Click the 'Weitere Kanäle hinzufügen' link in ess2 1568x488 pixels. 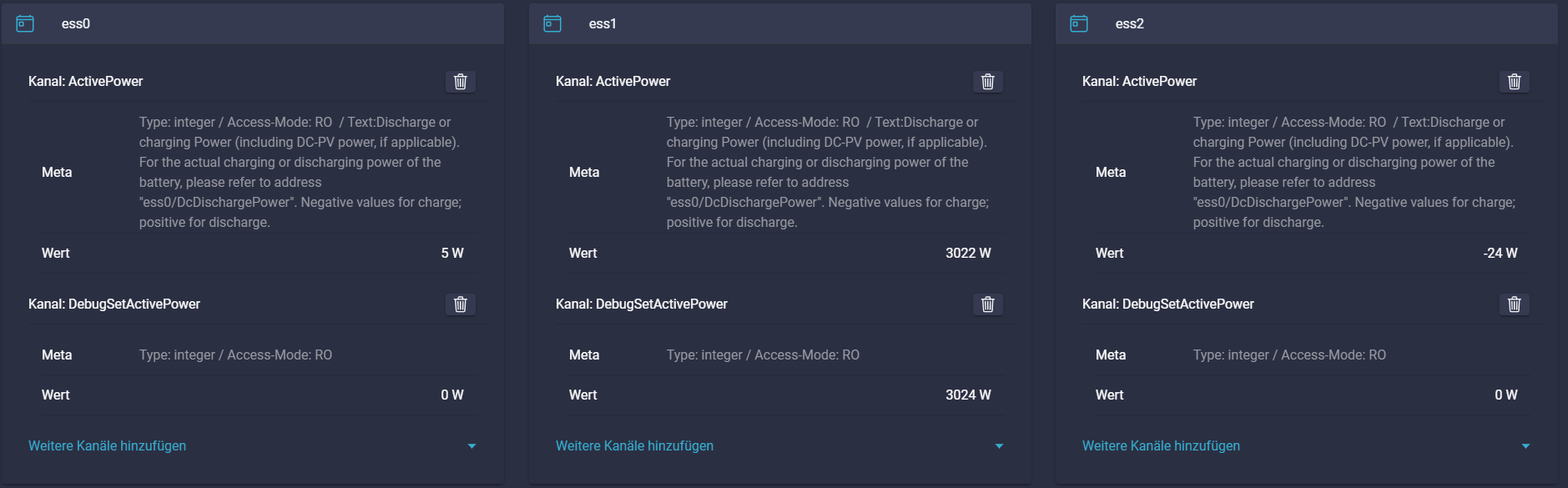1161,446
